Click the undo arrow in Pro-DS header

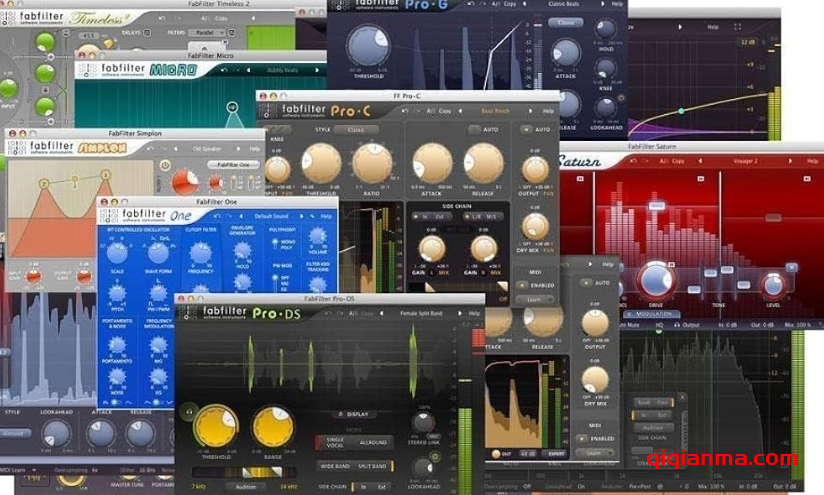pos(327,313)
